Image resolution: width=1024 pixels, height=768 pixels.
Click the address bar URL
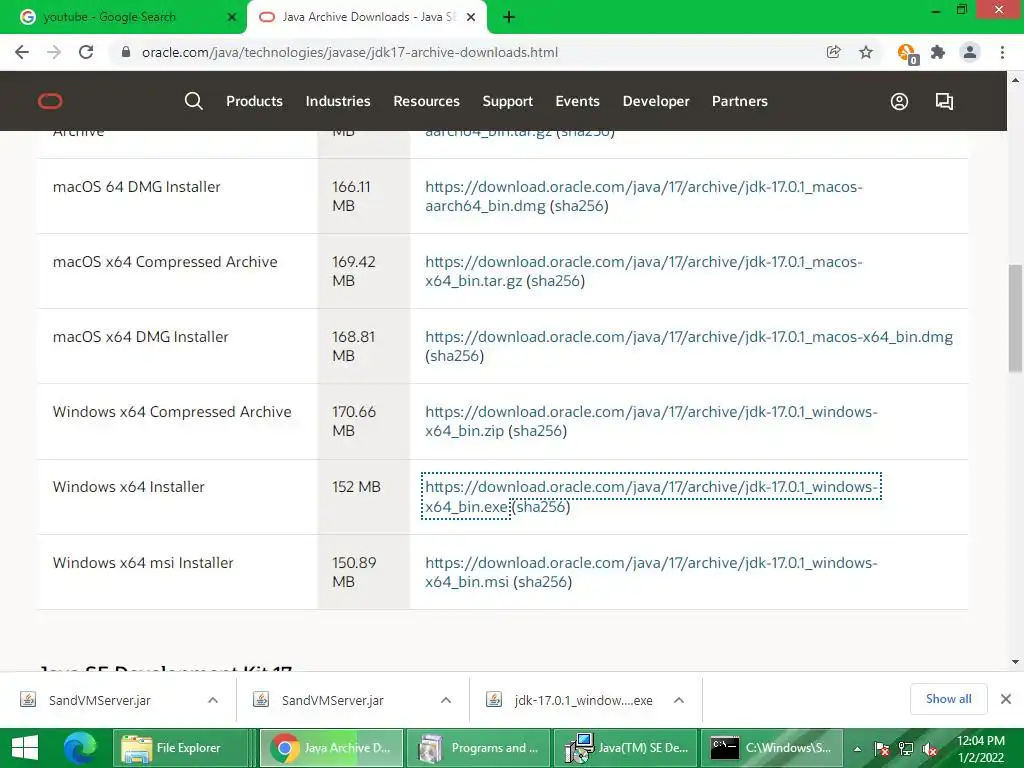[x=349, y=52]
